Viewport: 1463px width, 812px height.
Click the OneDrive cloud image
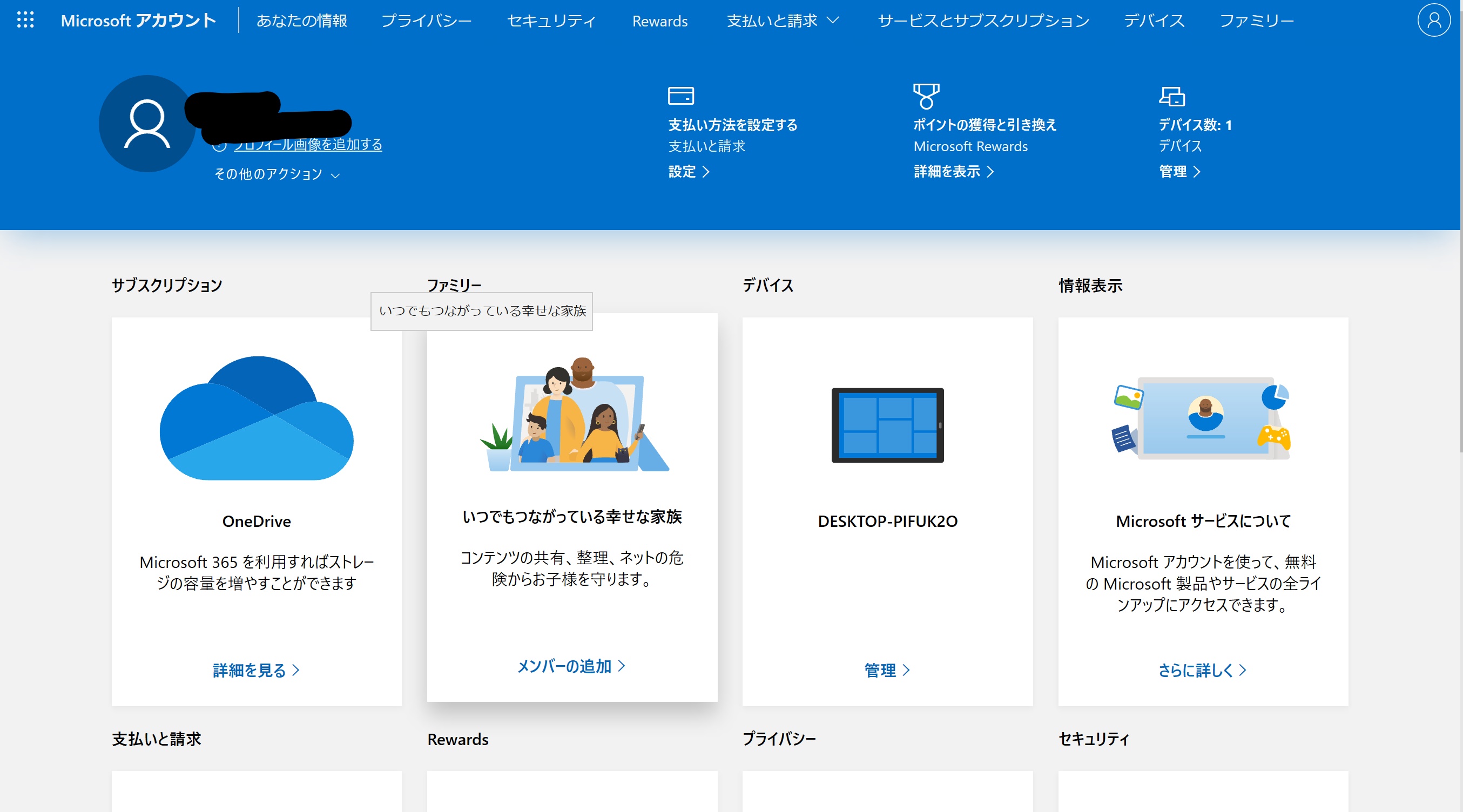(x=257, y=418)
